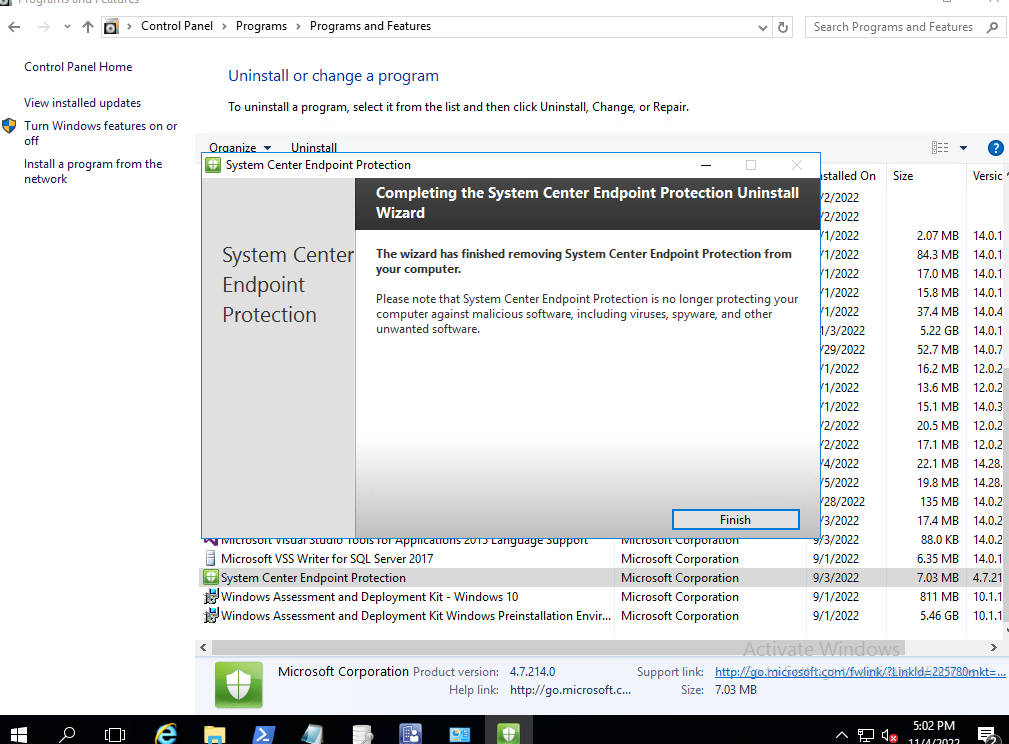Select the Windows Preinstallation Environment kit row

[602, 616]
